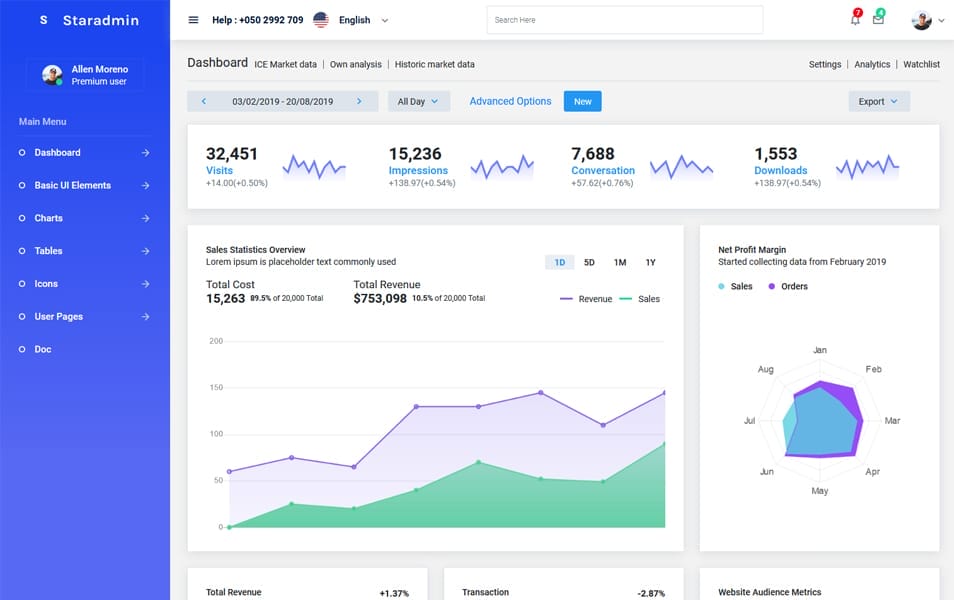
Task: Select the 1D timeframe toggle
Action: coord(559,261)
